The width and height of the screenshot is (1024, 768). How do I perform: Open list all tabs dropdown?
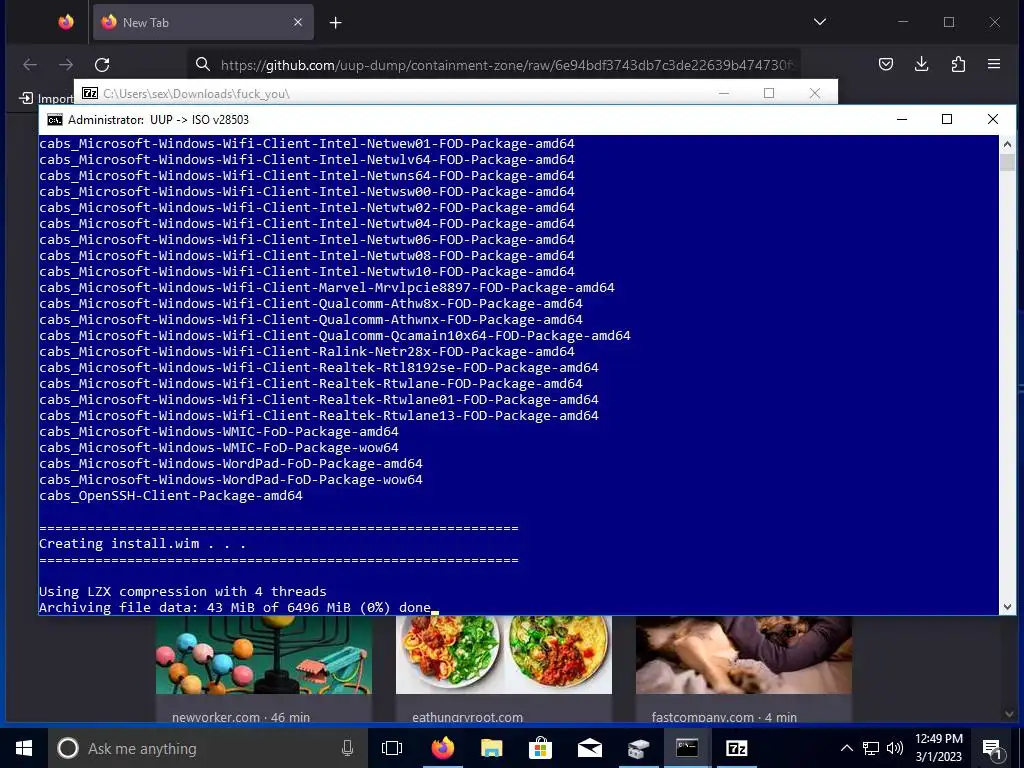pyautogui.click(x=820, y=22)
